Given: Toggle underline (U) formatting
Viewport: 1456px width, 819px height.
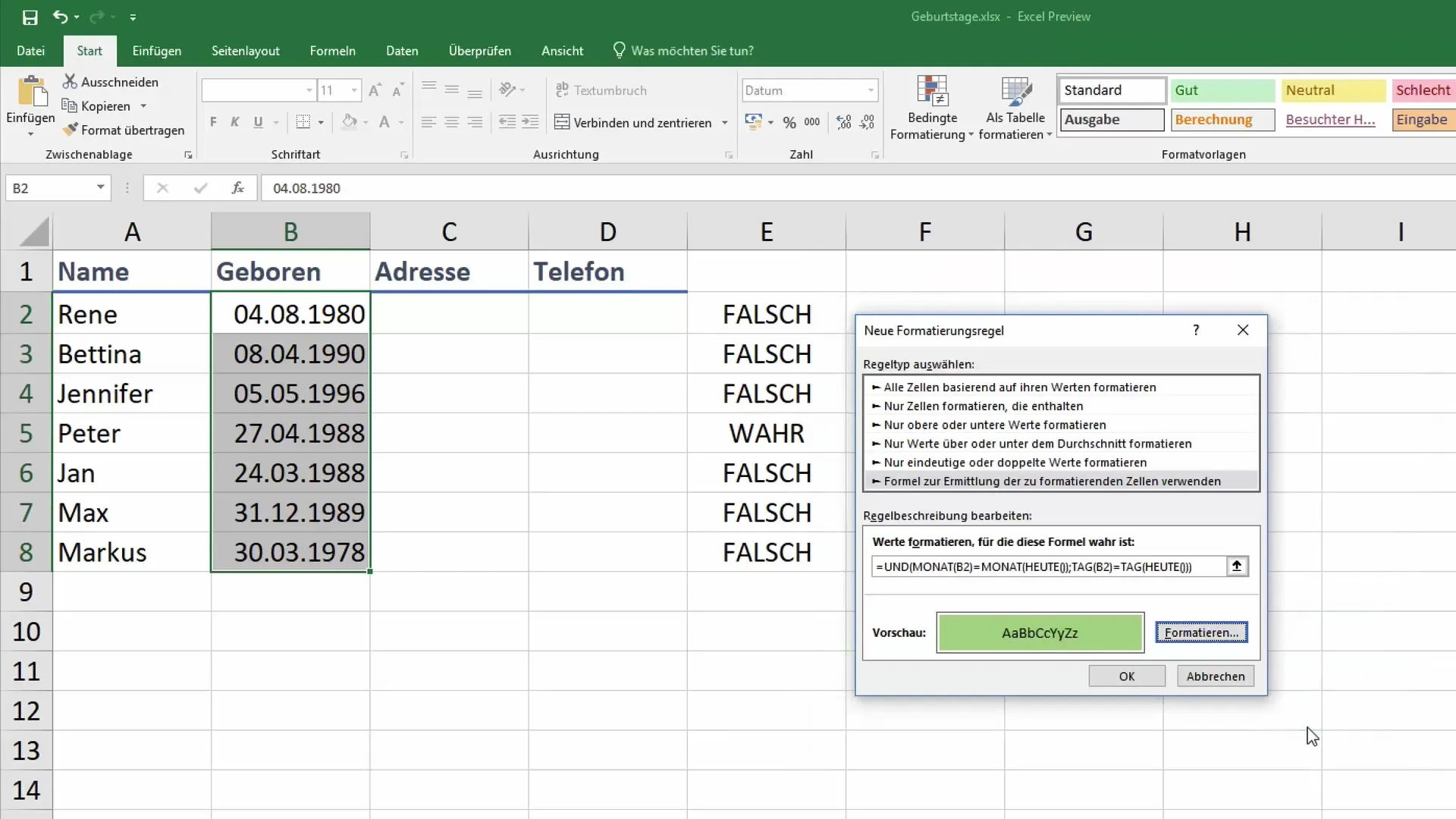Looking at the screenshot, I should click(x=258, y=122).
